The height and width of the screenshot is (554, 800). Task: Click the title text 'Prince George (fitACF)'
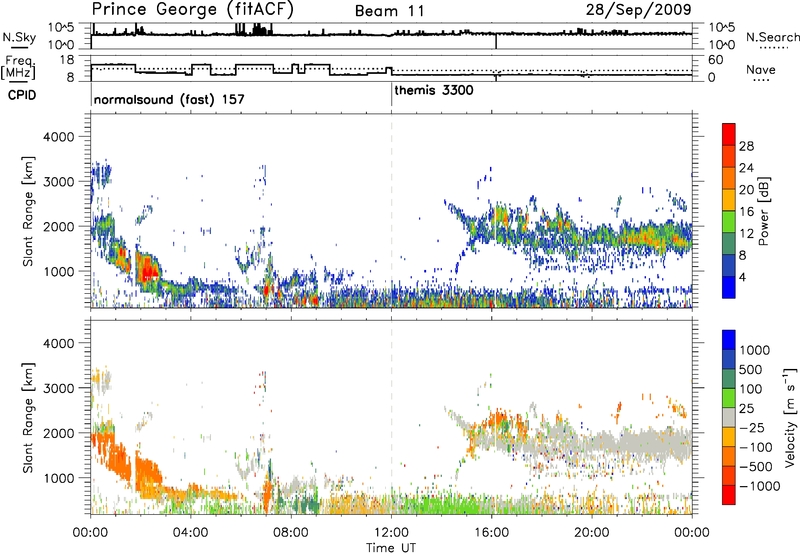tap(192, 10)
